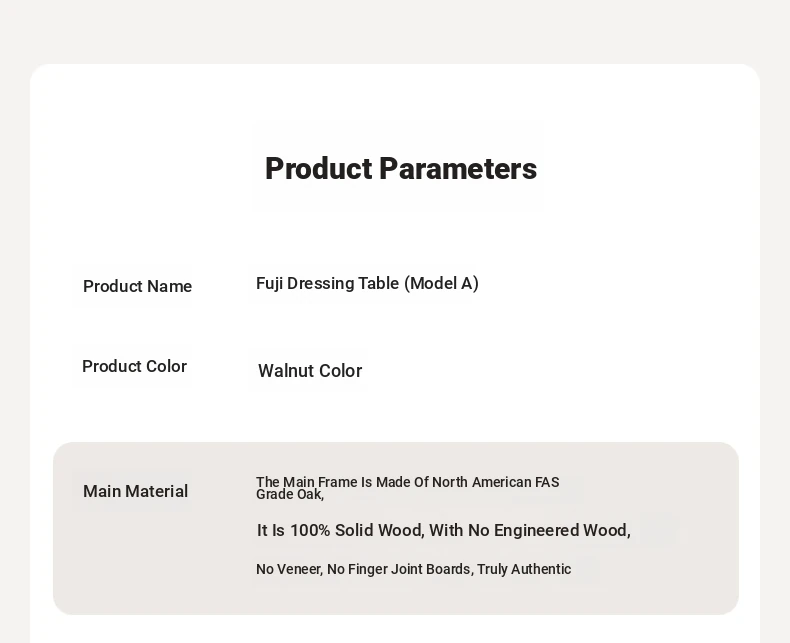The width and height of the screenshot is (790, 643).
Task: Click the text (Model A)
Action: pos(441,283)
